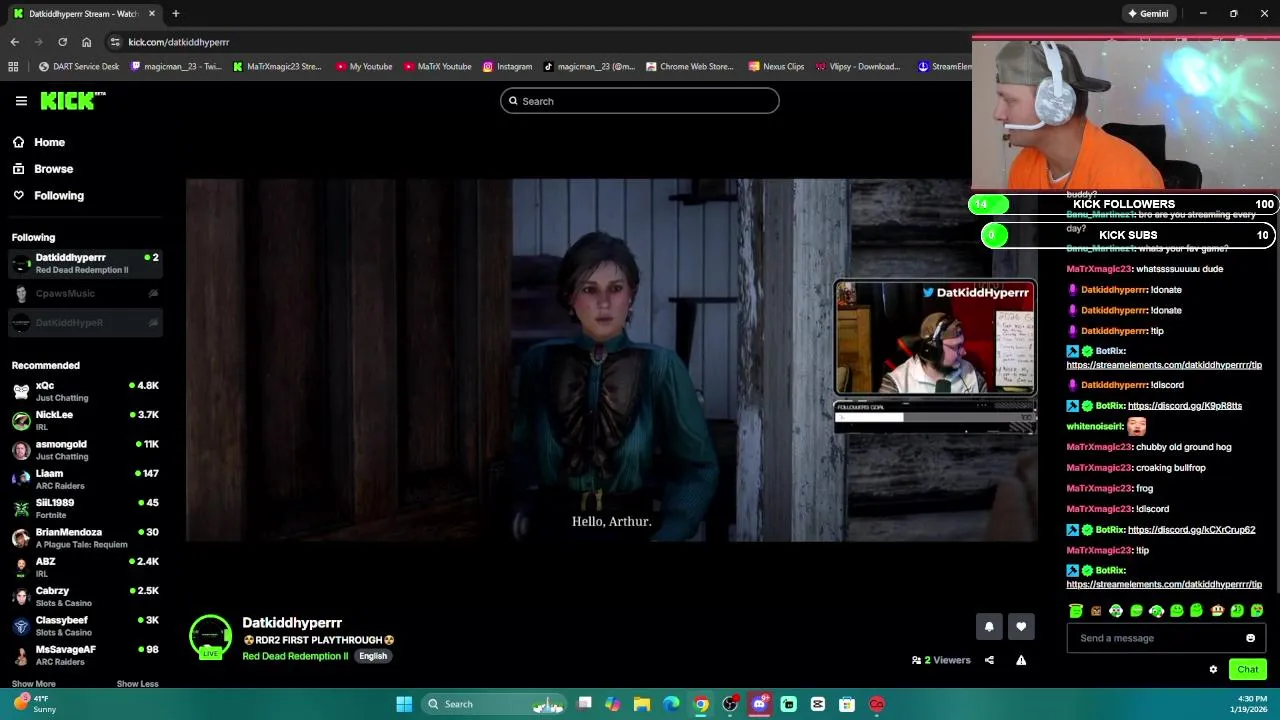Open Chrome Web Store bookmark
This screenshot has width=1280, height=720.
click(x=690, y=67)
